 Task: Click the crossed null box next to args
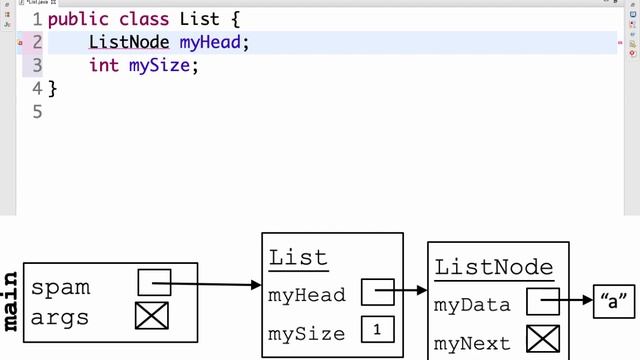[x=152, y=316]
